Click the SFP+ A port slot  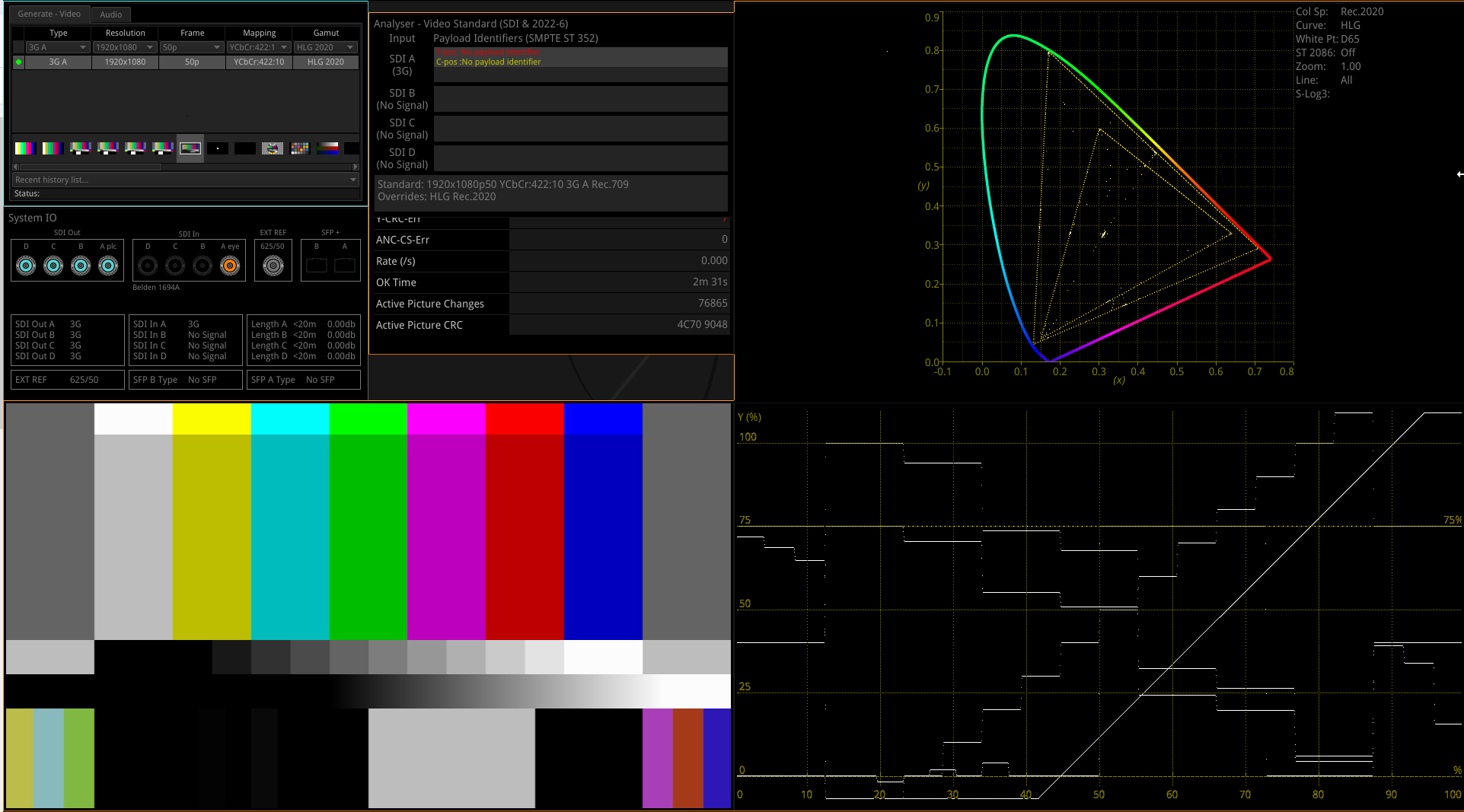coord(345,266)
